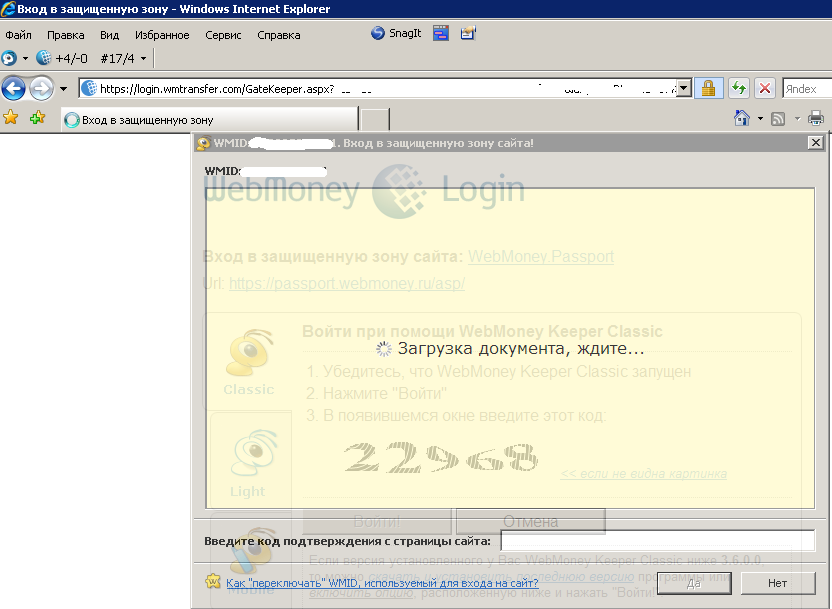The height and width of the screenshot is (609, 832).
Task: Click the address bar with login.wmtransfer.com URL
Action: tap(379, 89)
